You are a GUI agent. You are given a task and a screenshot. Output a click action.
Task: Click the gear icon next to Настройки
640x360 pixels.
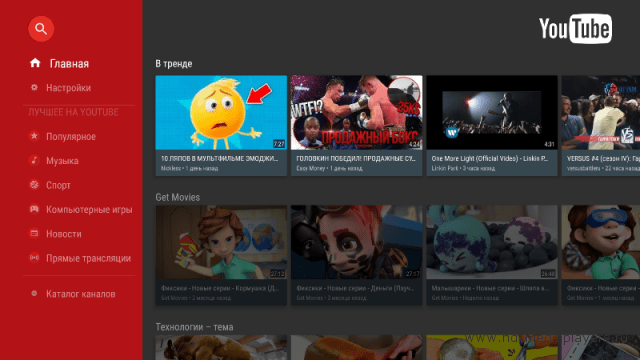pyautogui.click(x=34, y=87)
